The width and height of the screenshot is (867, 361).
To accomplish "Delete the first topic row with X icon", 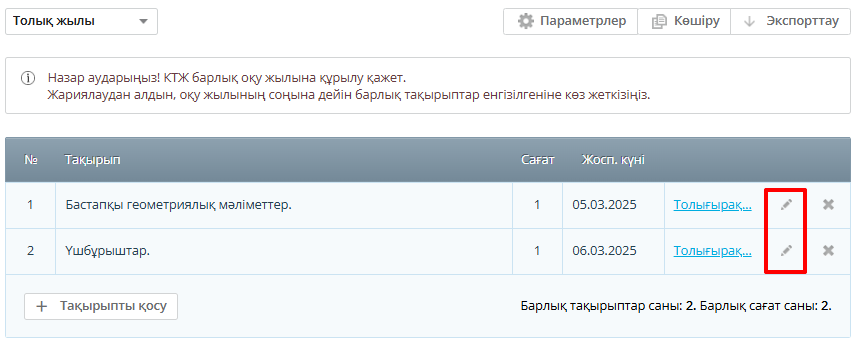I will 828,205.
